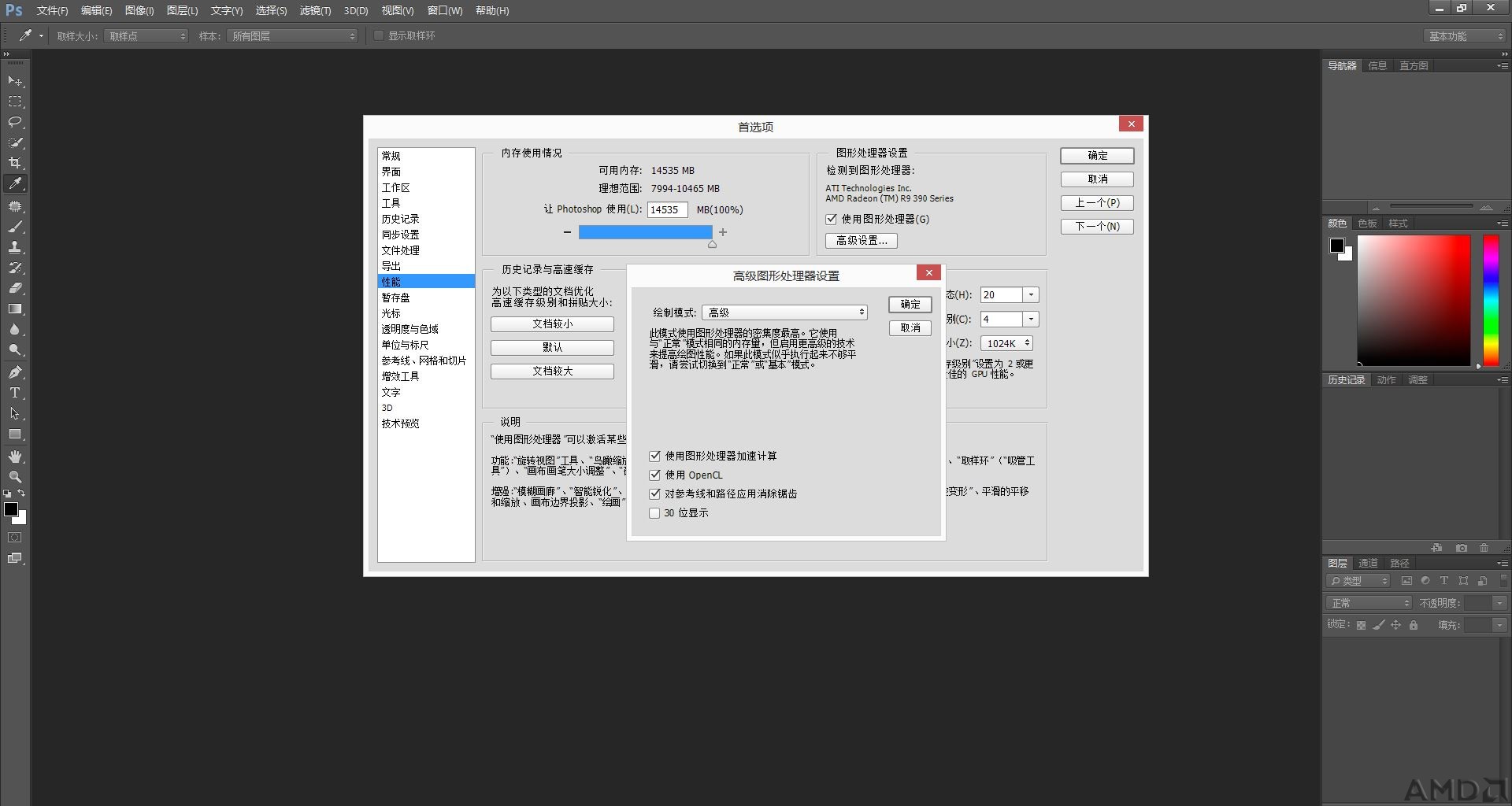This screenshot has height=806, width=1512.
Task: Click 取消 in 高级图形处理器设置 dialog
Action: [910, 328]
